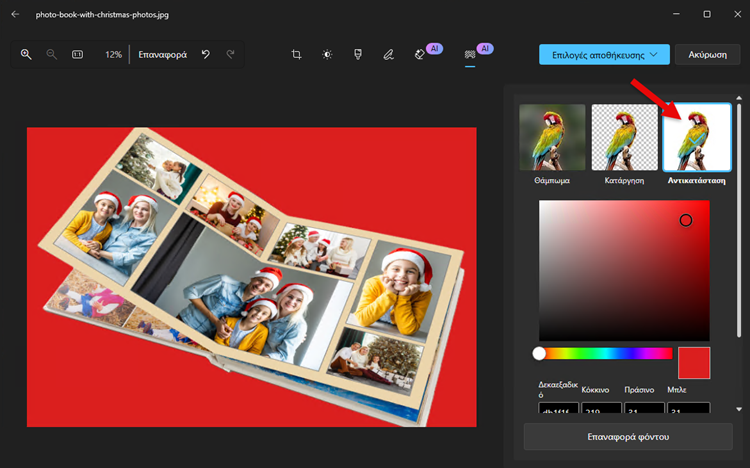Choose the Θάμπωμα blur background option
The image size is (750, 468).
(552, 137)
